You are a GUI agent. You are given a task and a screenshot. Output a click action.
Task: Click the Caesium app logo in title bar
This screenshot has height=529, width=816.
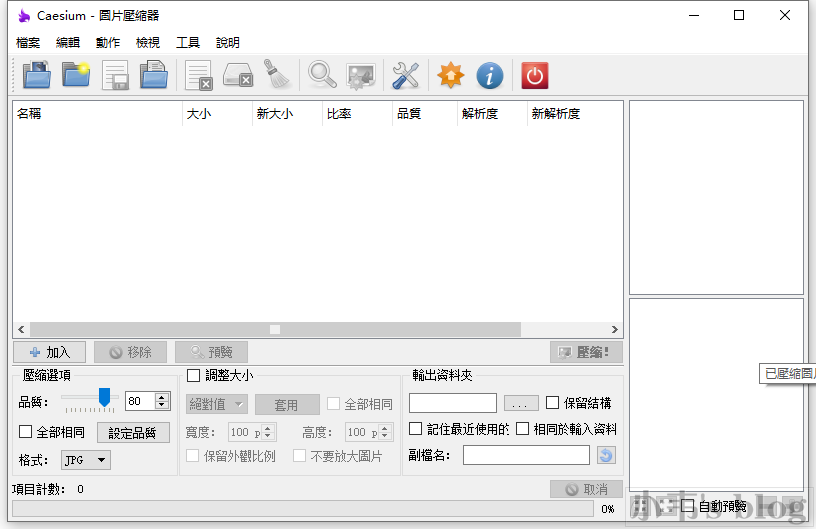point(24,16)
